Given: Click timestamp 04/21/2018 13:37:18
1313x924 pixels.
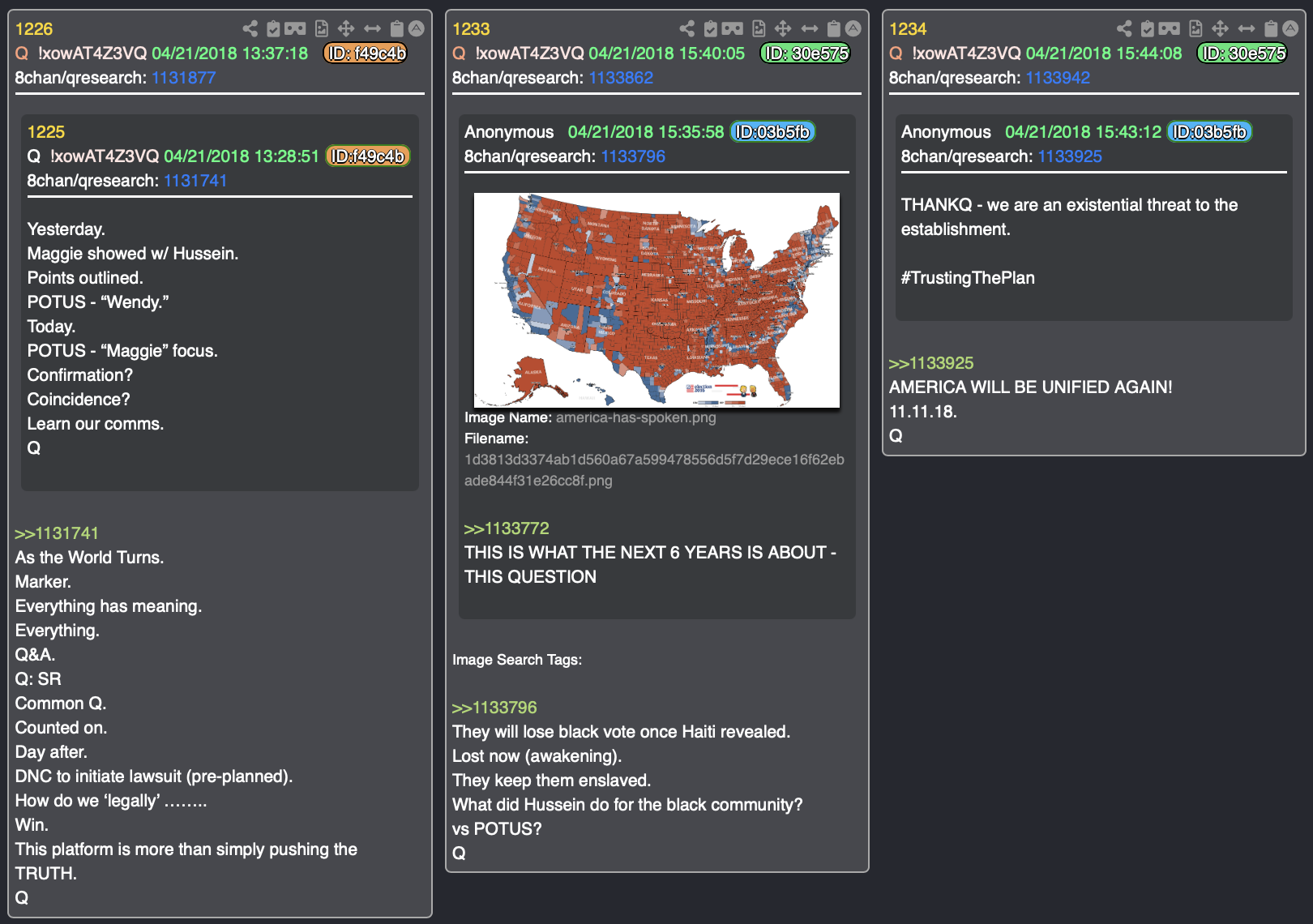Looking at the screenshot, I should pos(230,53).
